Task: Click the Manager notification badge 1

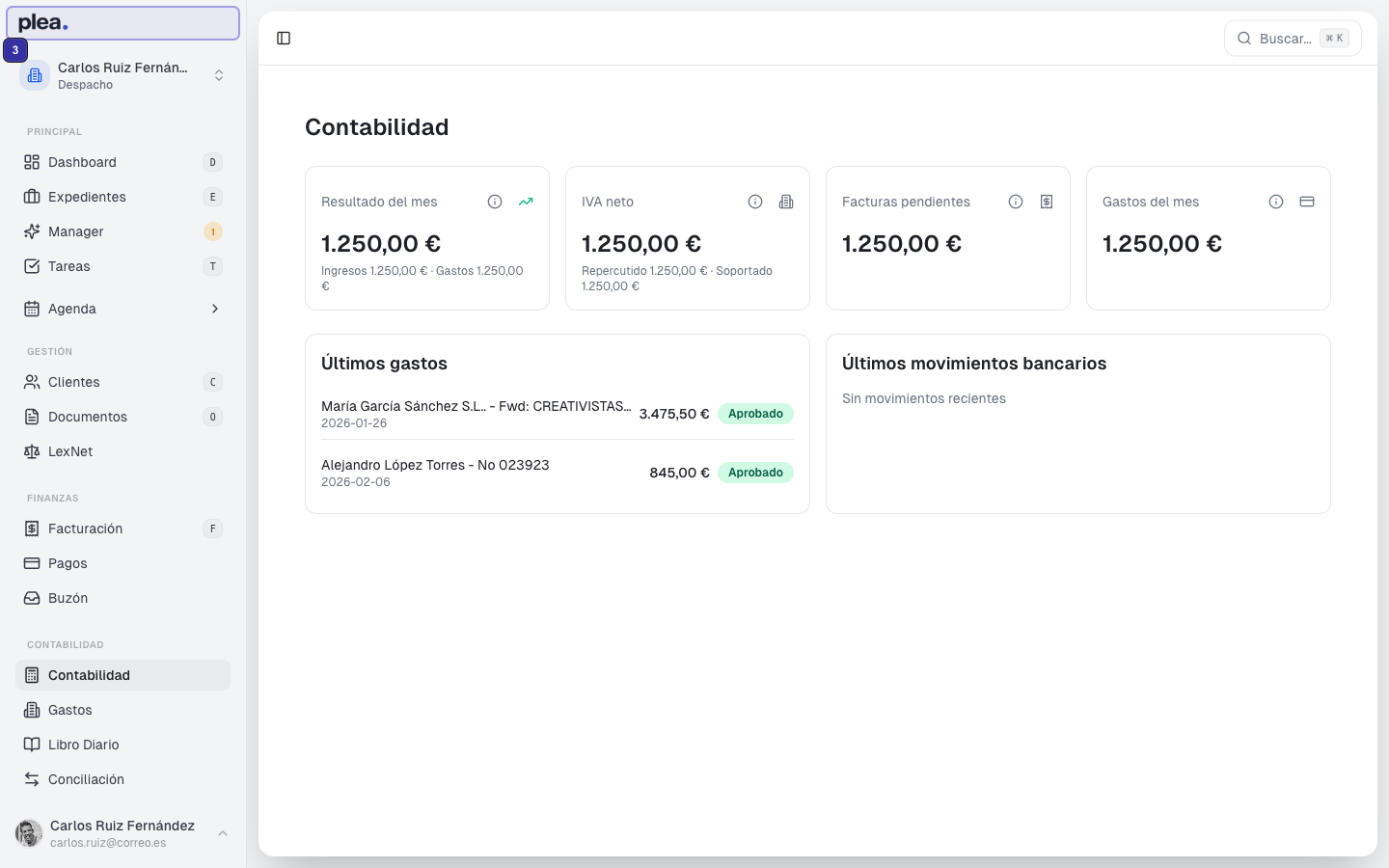Action: [x=213, y=231]
